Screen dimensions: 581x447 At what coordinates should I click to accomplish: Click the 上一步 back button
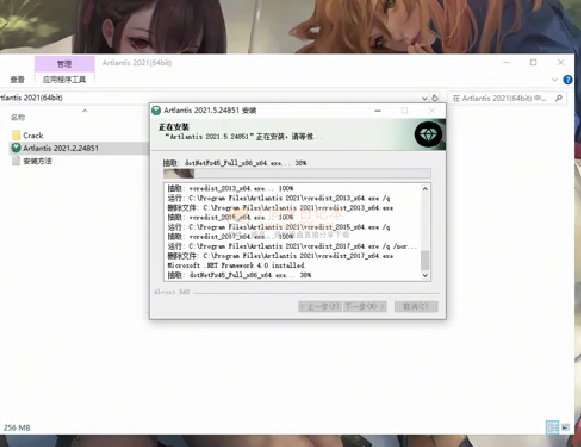point(320,307)
